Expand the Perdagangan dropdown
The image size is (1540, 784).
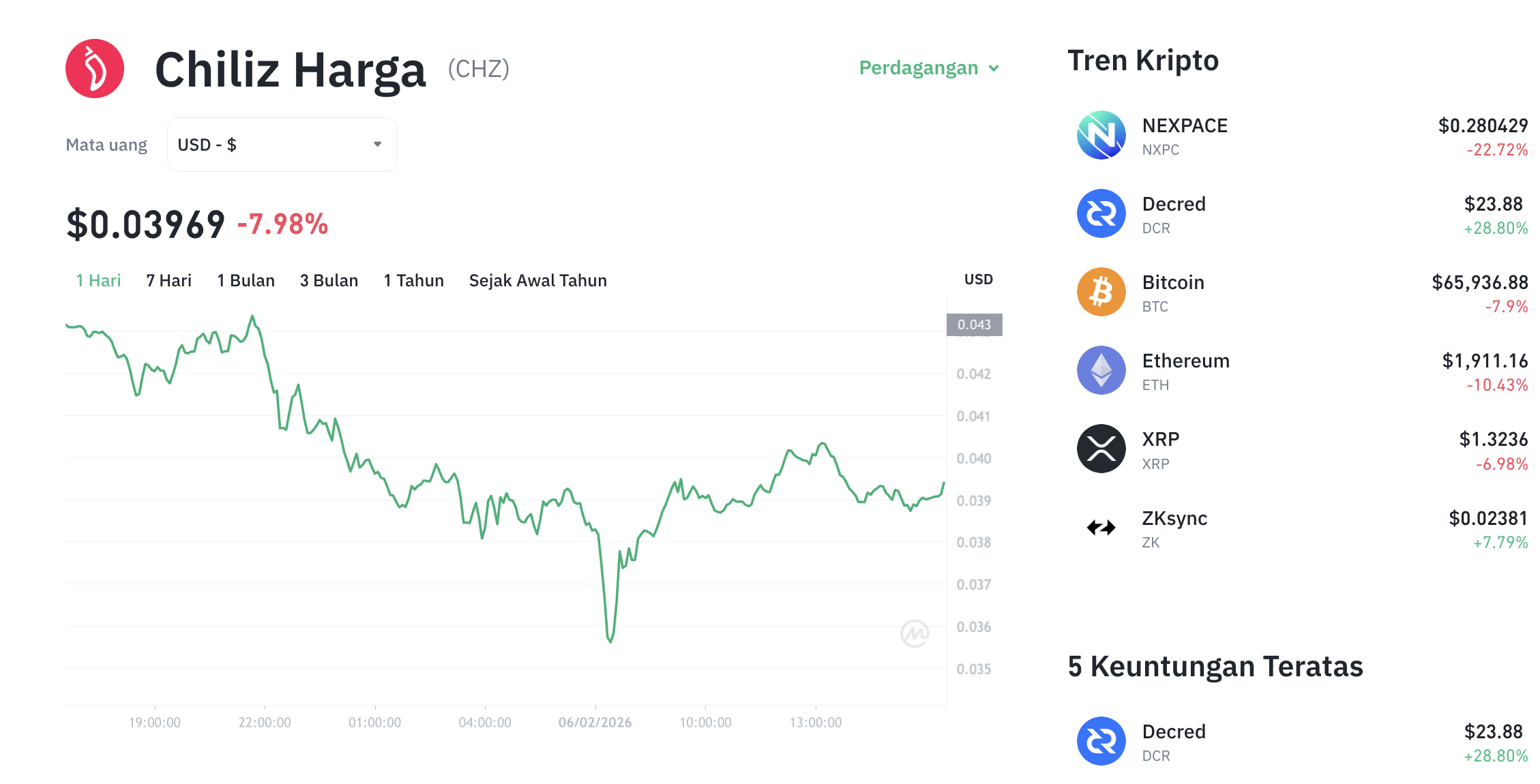(x=928, y=67)
